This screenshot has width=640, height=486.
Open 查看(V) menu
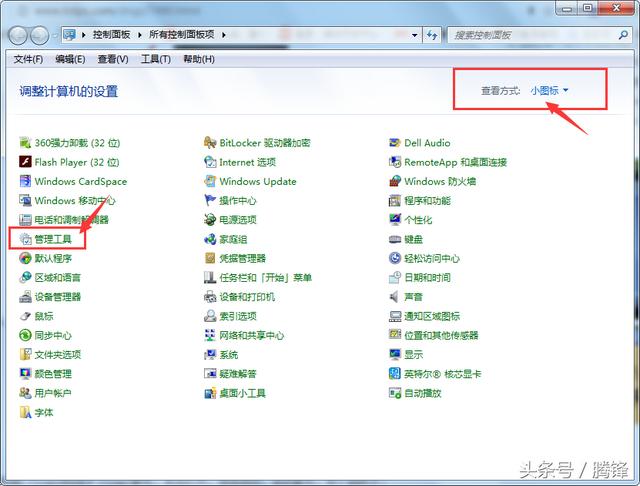coord(113,60)
